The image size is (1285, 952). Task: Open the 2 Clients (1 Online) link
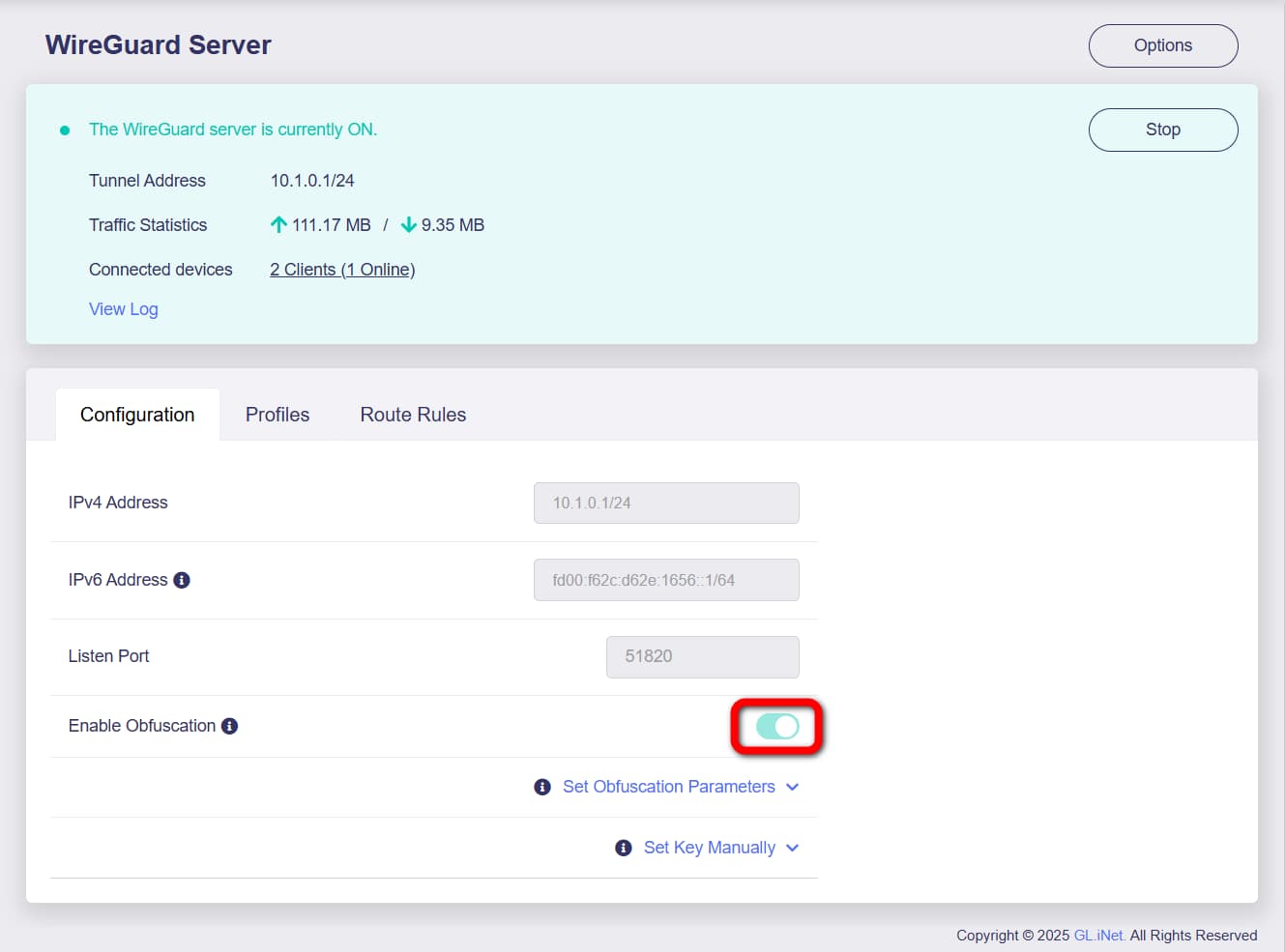(x=342, y=270)
